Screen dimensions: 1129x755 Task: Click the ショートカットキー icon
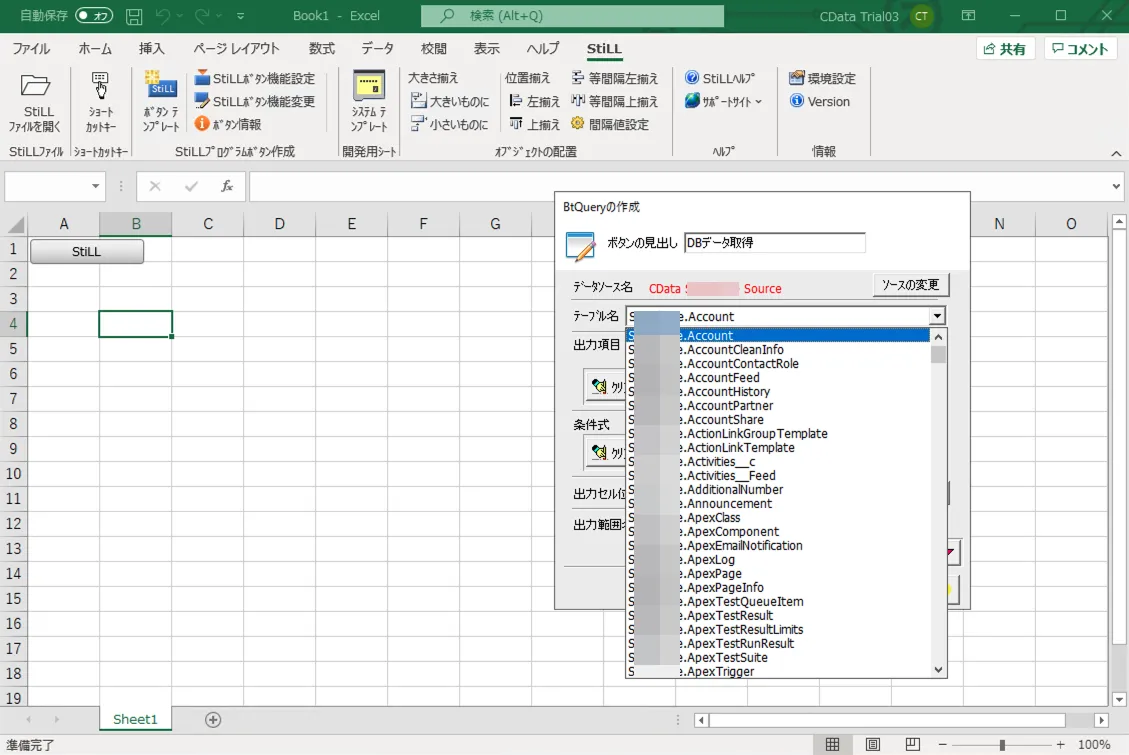pos(100,100)
